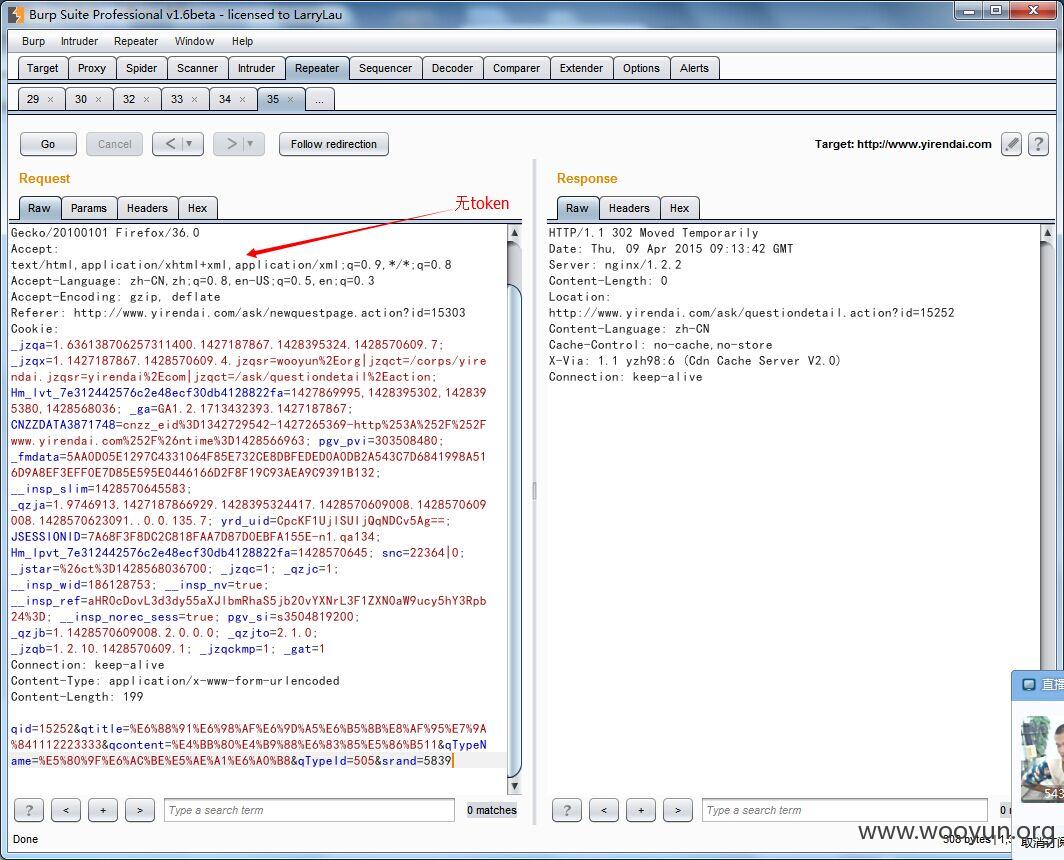Open the Window menu
Screen dimensions: 1064x860
194,41
